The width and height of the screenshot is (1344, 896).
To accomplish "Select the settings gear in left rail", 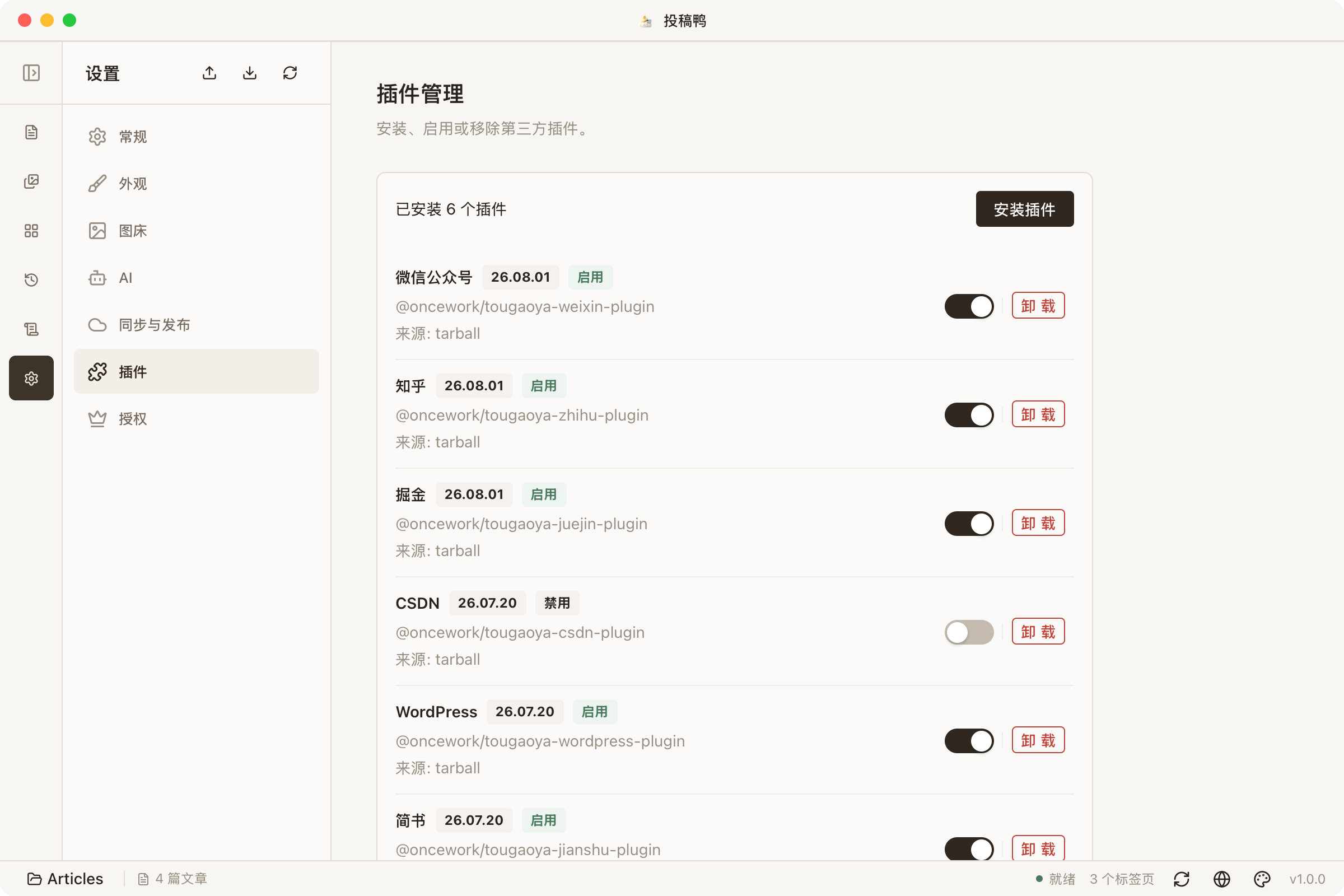I will coord(31,379).
